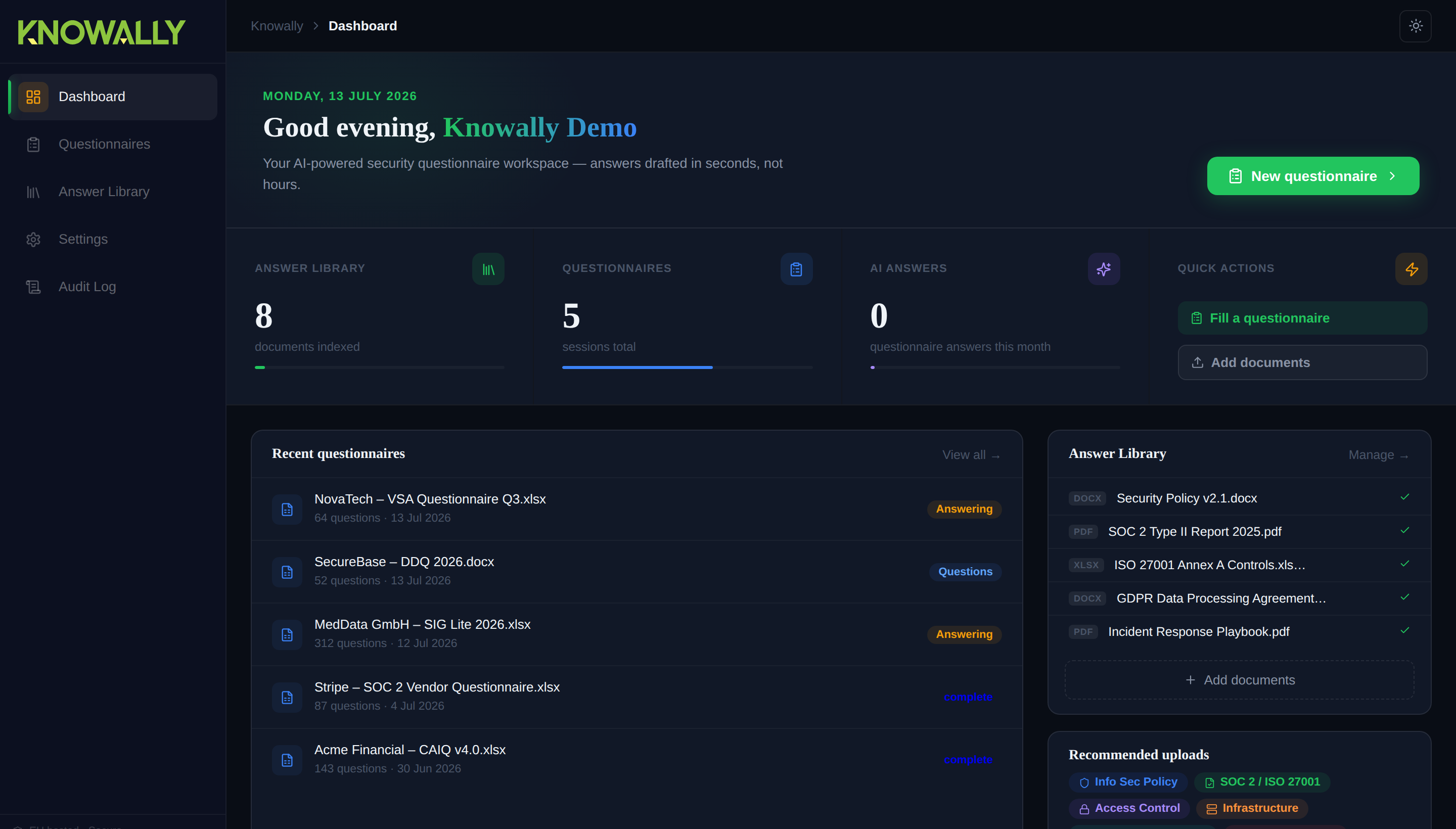Select Access Control recommended upload tag

(1129, 808)
